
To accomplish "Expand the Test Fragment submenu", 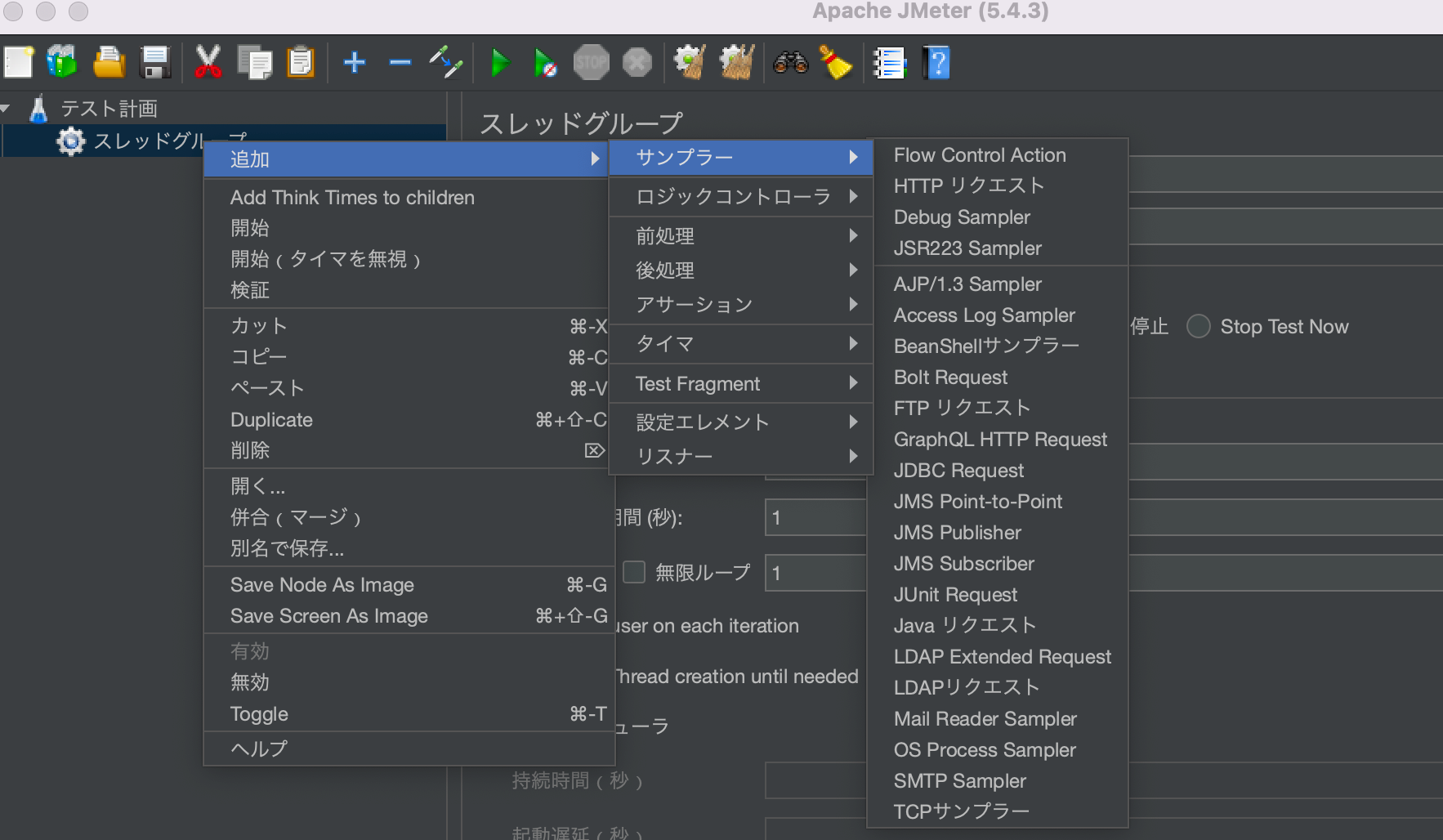I will 741,383.
